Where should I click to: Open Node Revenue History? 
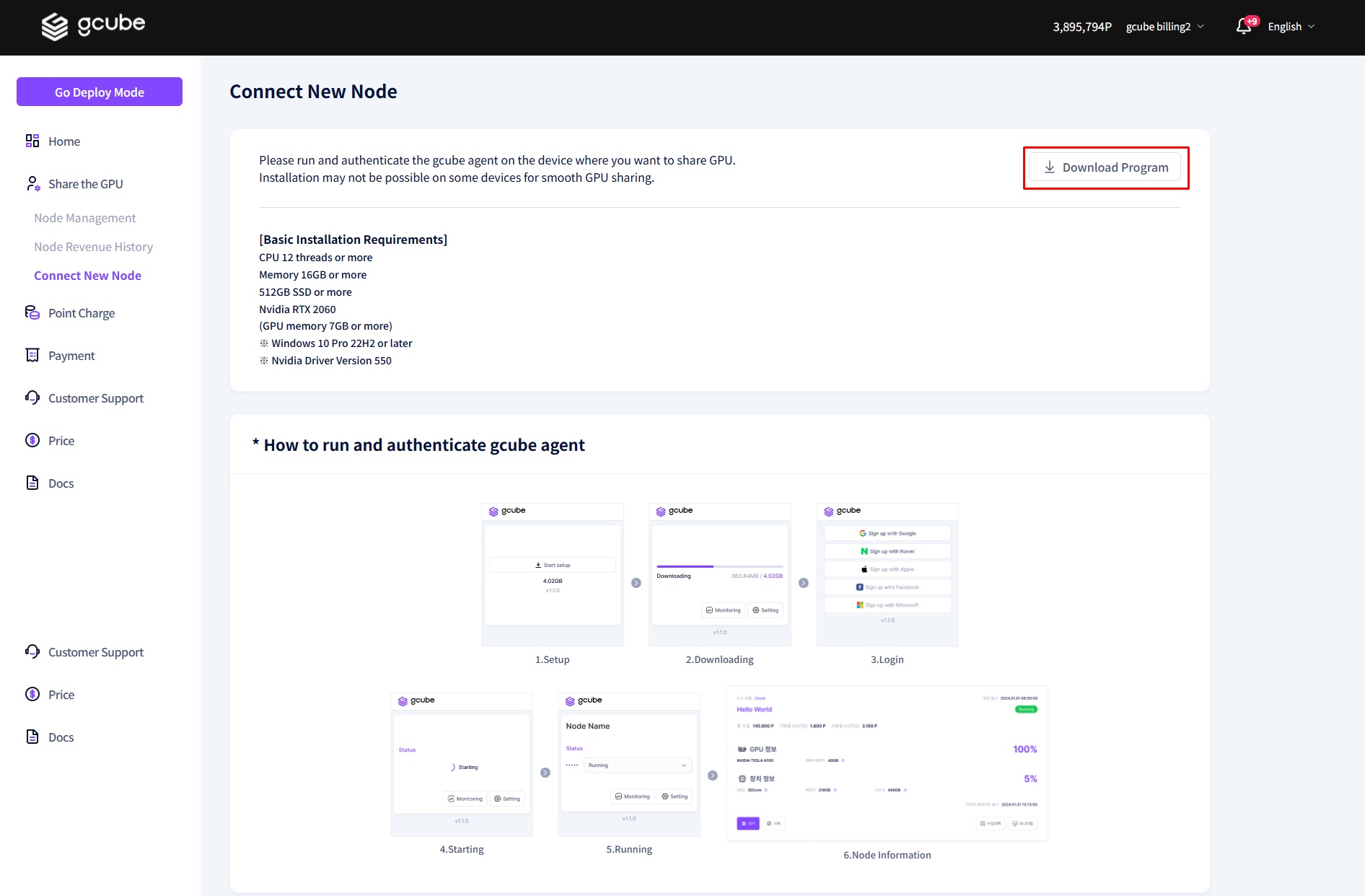pos(93,246)
